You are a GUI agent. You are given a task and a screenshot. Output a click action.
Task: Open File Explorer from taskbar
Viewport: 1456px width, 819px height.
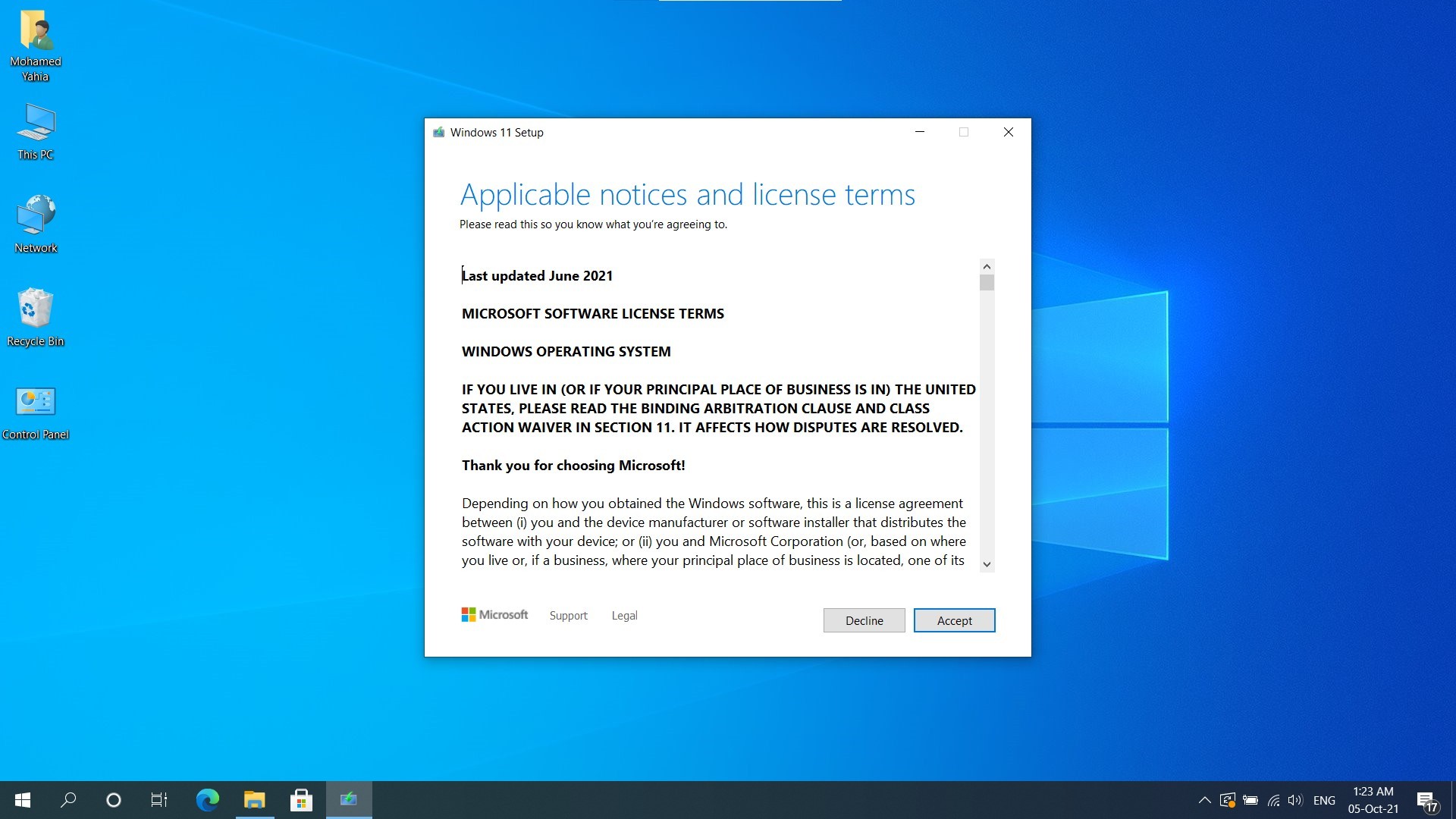tap(254, 800)
